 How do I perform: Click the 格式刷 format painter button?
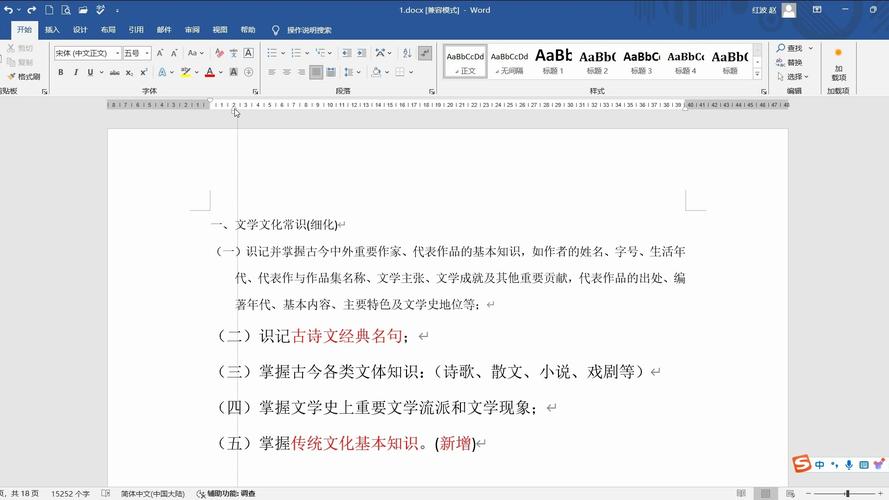23,77
